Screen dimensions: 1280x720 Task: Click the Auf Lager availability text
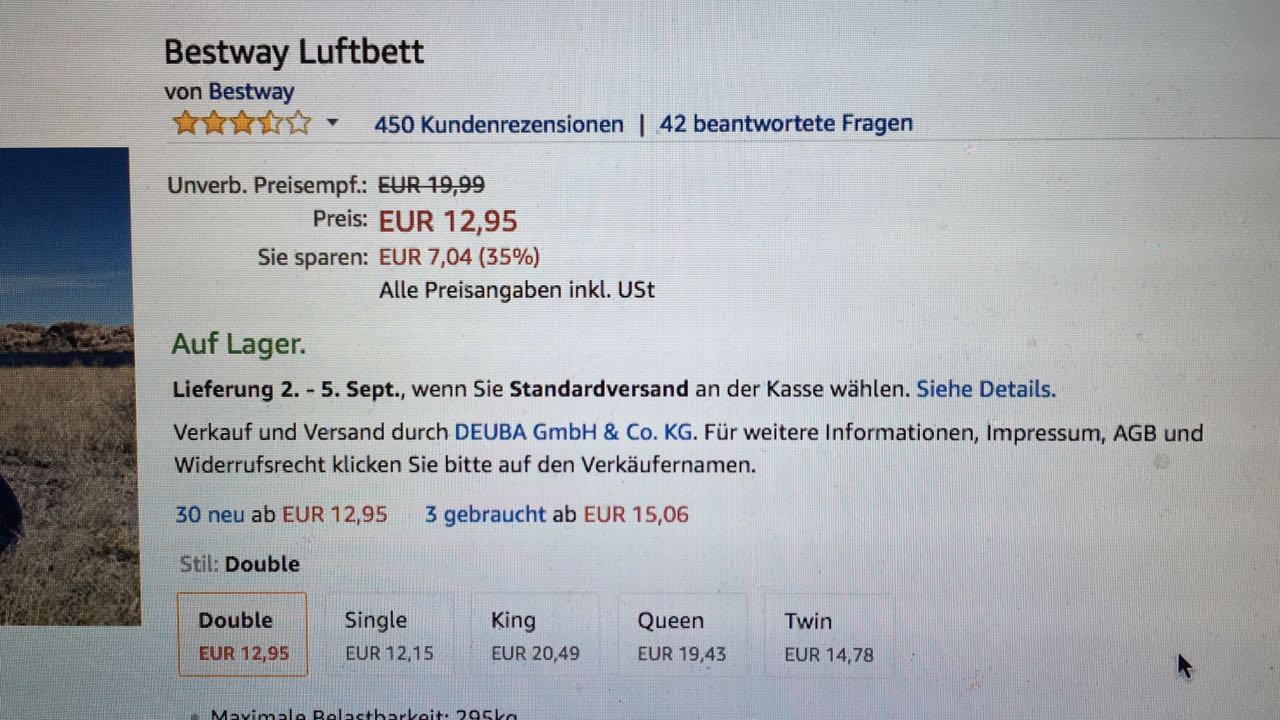(x=238, y=345)
